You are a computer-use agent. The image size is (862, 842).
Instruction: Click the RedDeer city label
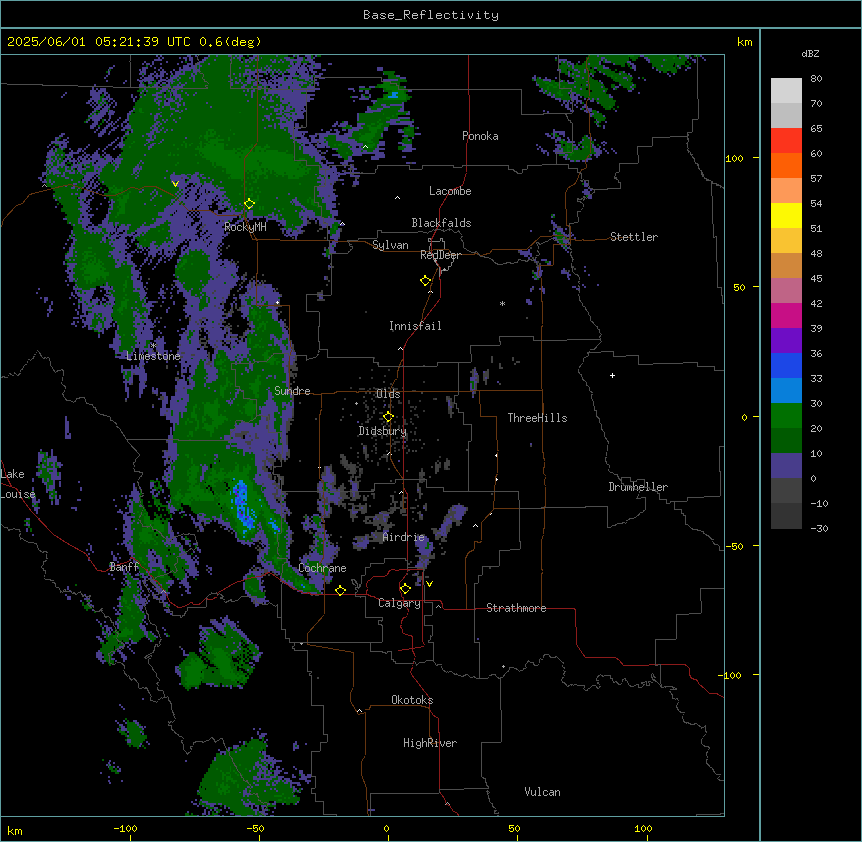coord(440,255)
